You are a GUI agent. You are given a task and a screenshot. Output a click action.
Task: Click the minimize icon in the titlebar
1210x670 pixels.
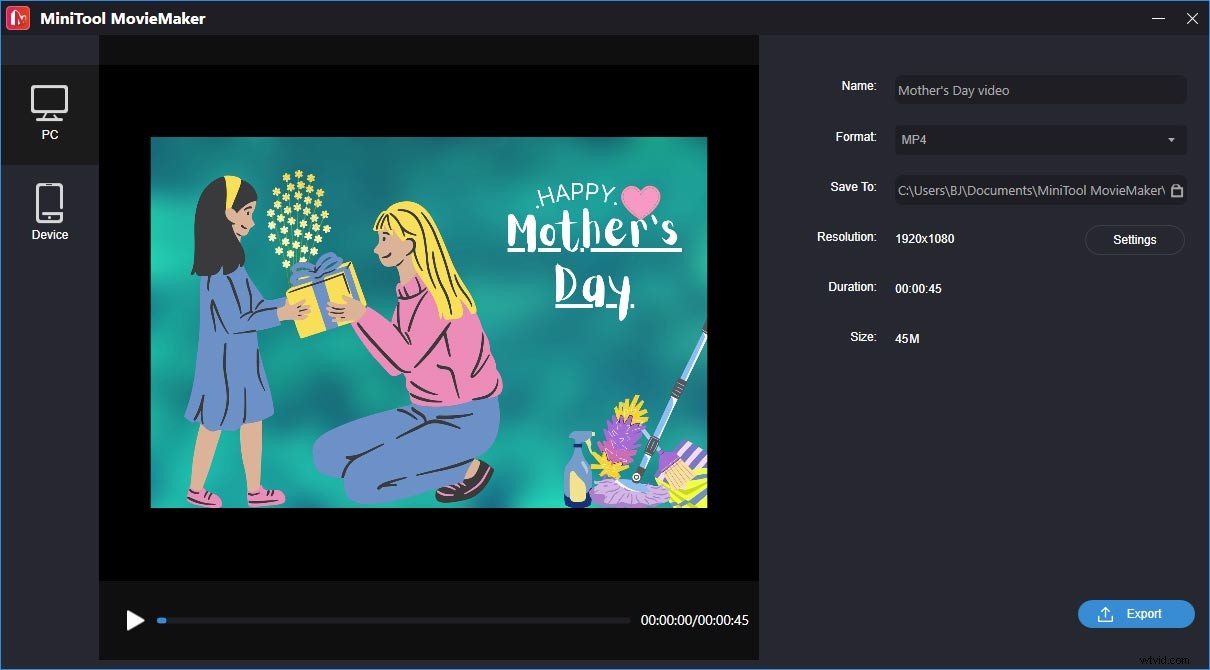pyautogui.click(x=1157, y=18)
